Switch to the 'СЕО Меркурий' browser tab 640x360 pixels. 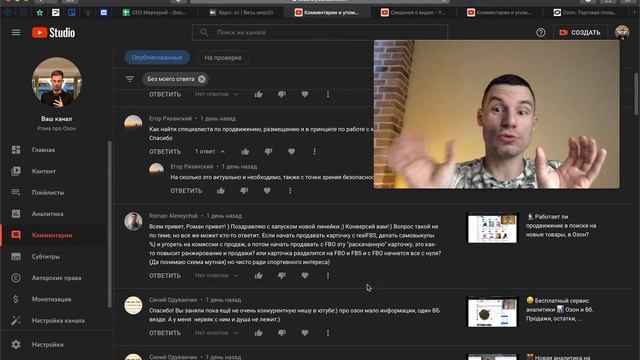coord(154,13)
